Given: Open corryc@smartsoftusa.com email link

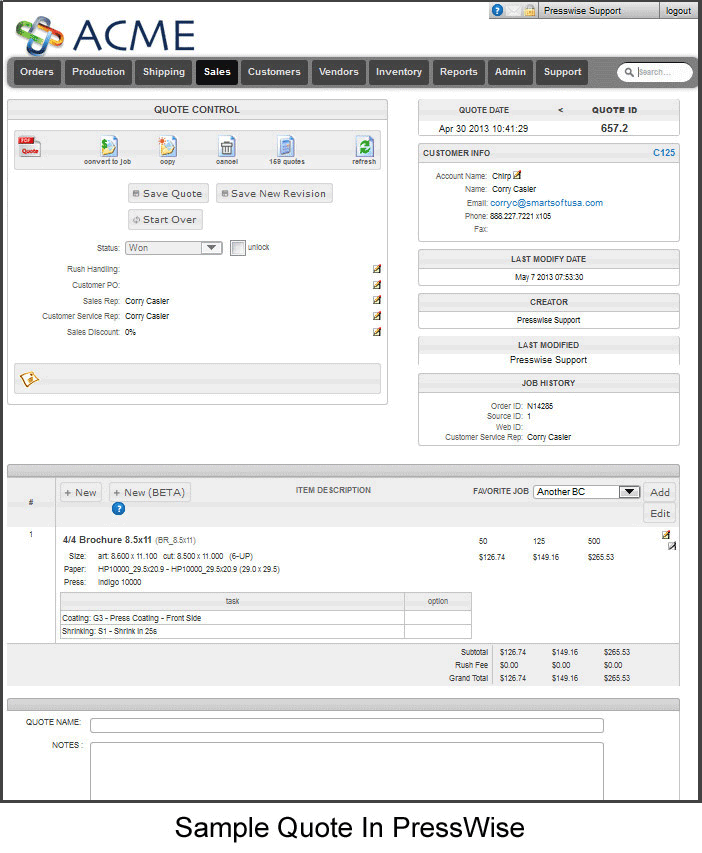Looking at the screenshot, I should pyautogui.click(x=546, y=202).
